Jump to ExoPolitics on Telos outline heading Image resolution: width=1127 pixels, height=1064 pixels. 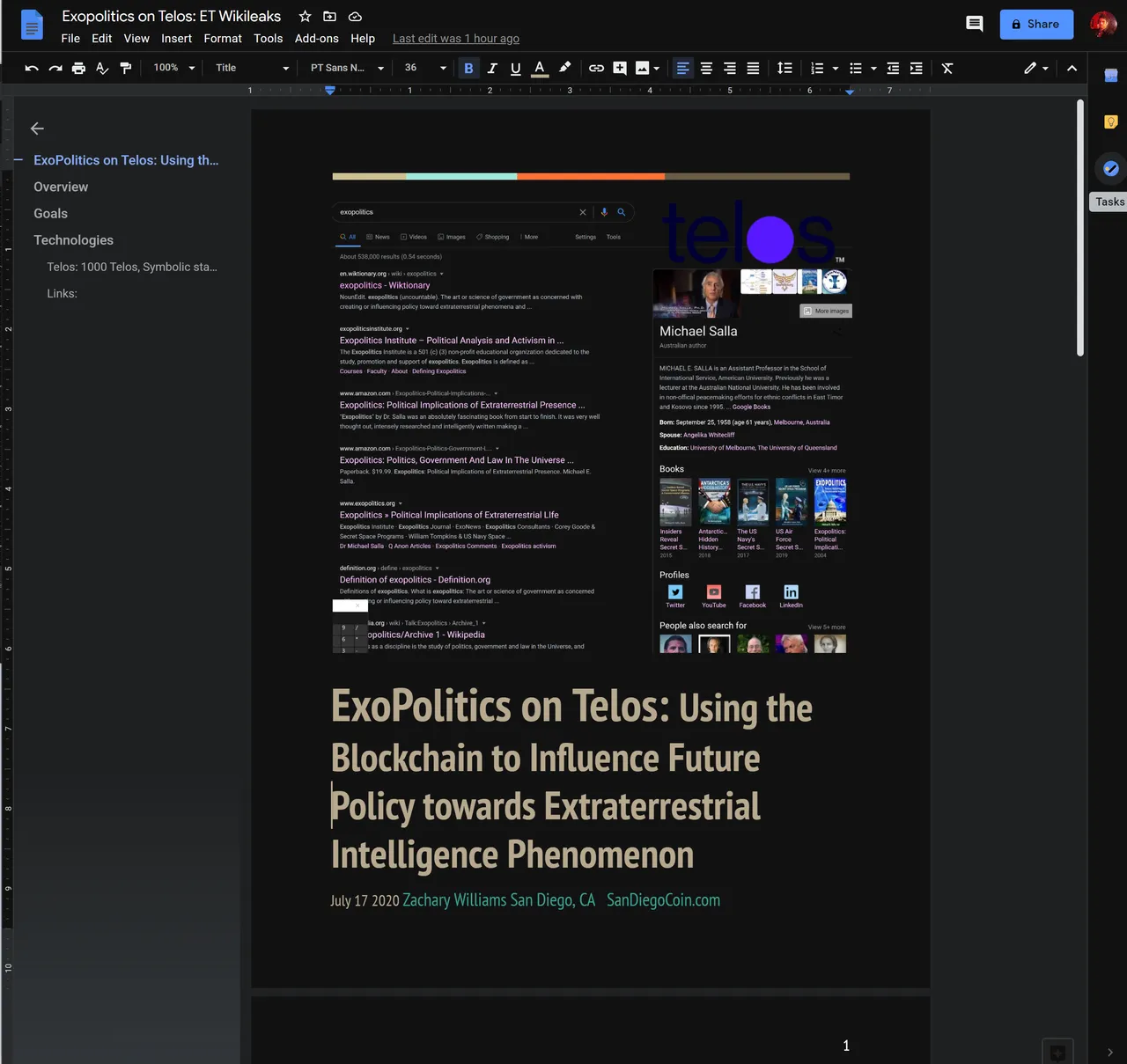pos(126,160)
